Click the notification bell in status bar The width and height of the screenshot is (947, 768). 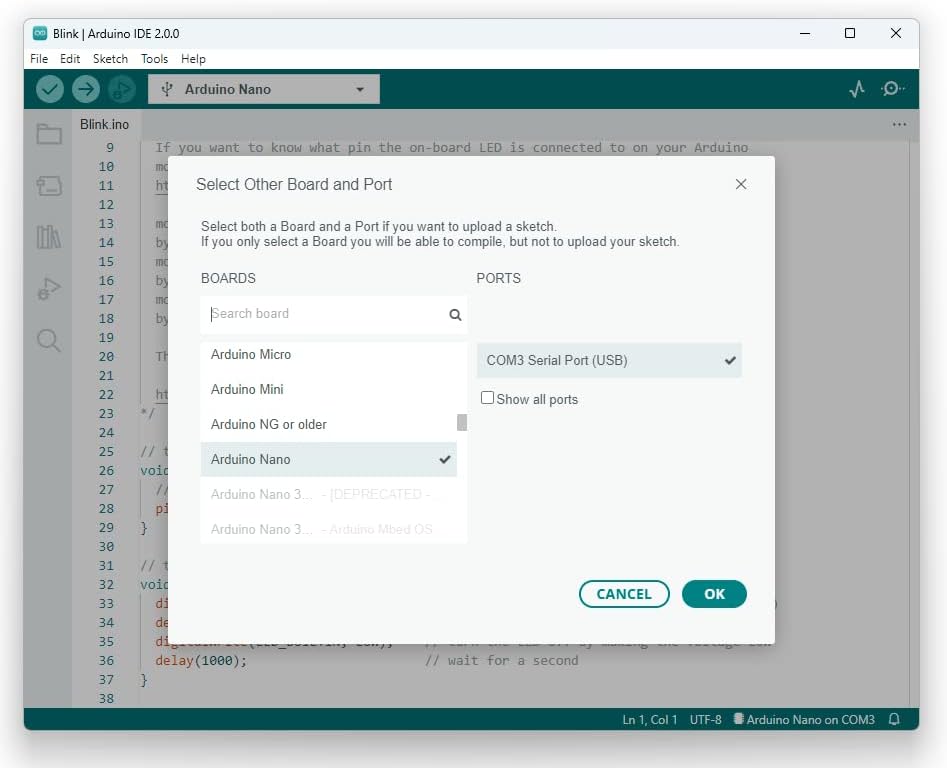(894, 719)
